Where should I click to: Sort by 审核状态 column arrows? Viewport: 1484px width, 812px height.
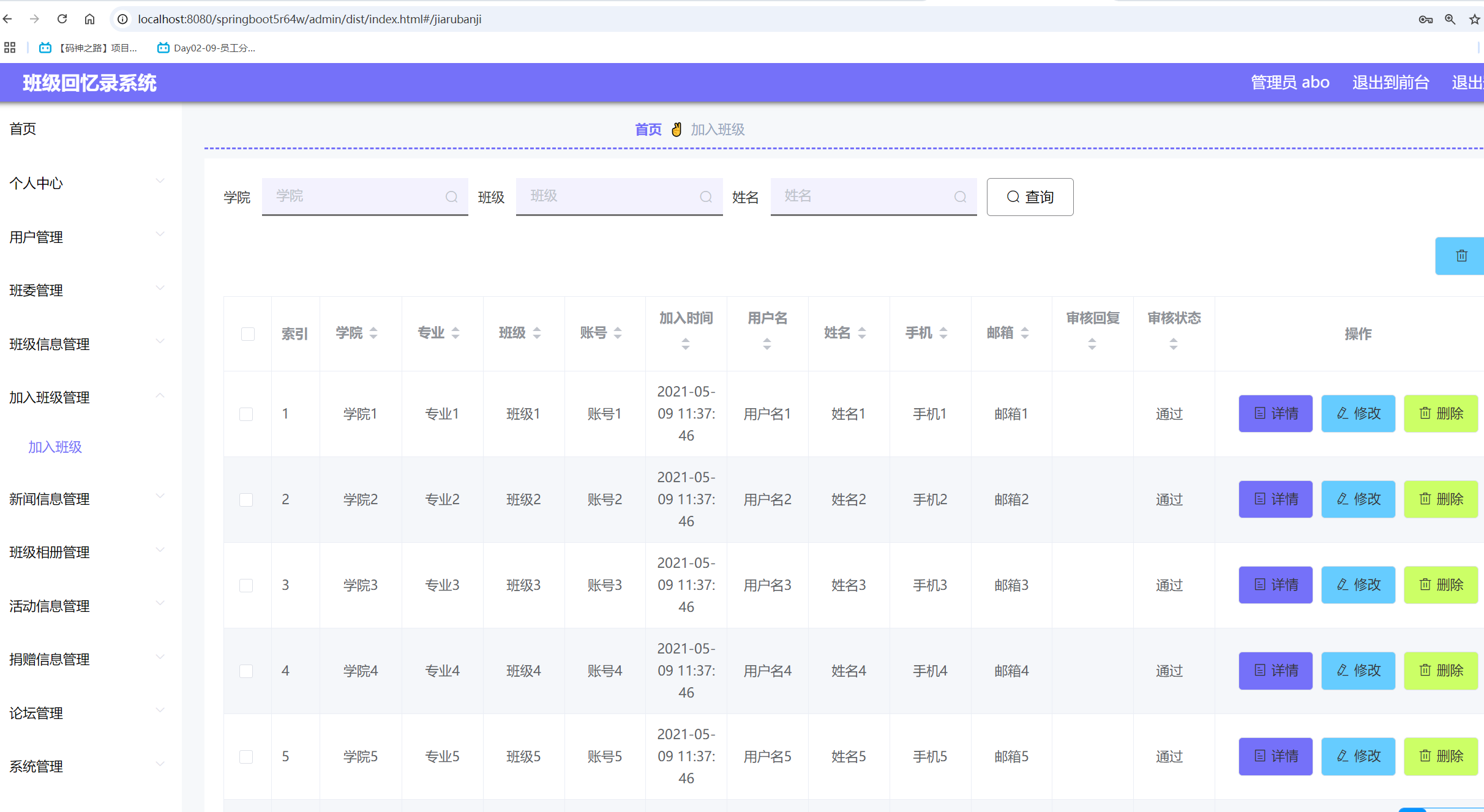[x=1174, y=344]
